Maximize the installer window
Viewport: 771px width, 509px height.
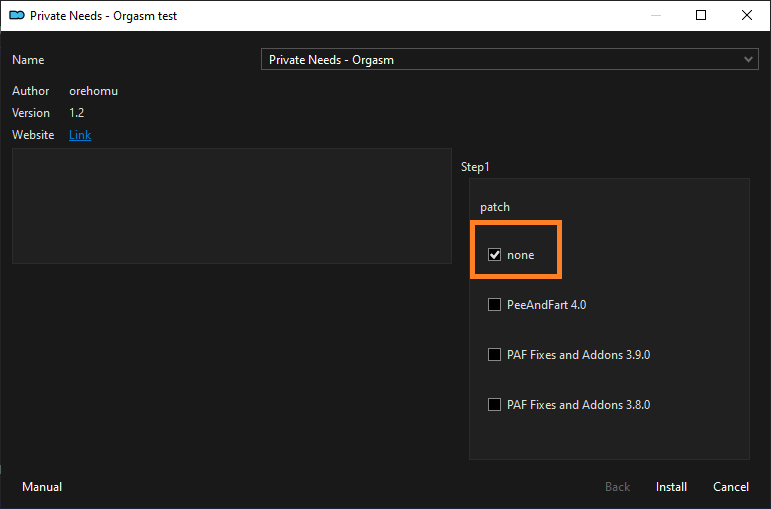(701, 16)
